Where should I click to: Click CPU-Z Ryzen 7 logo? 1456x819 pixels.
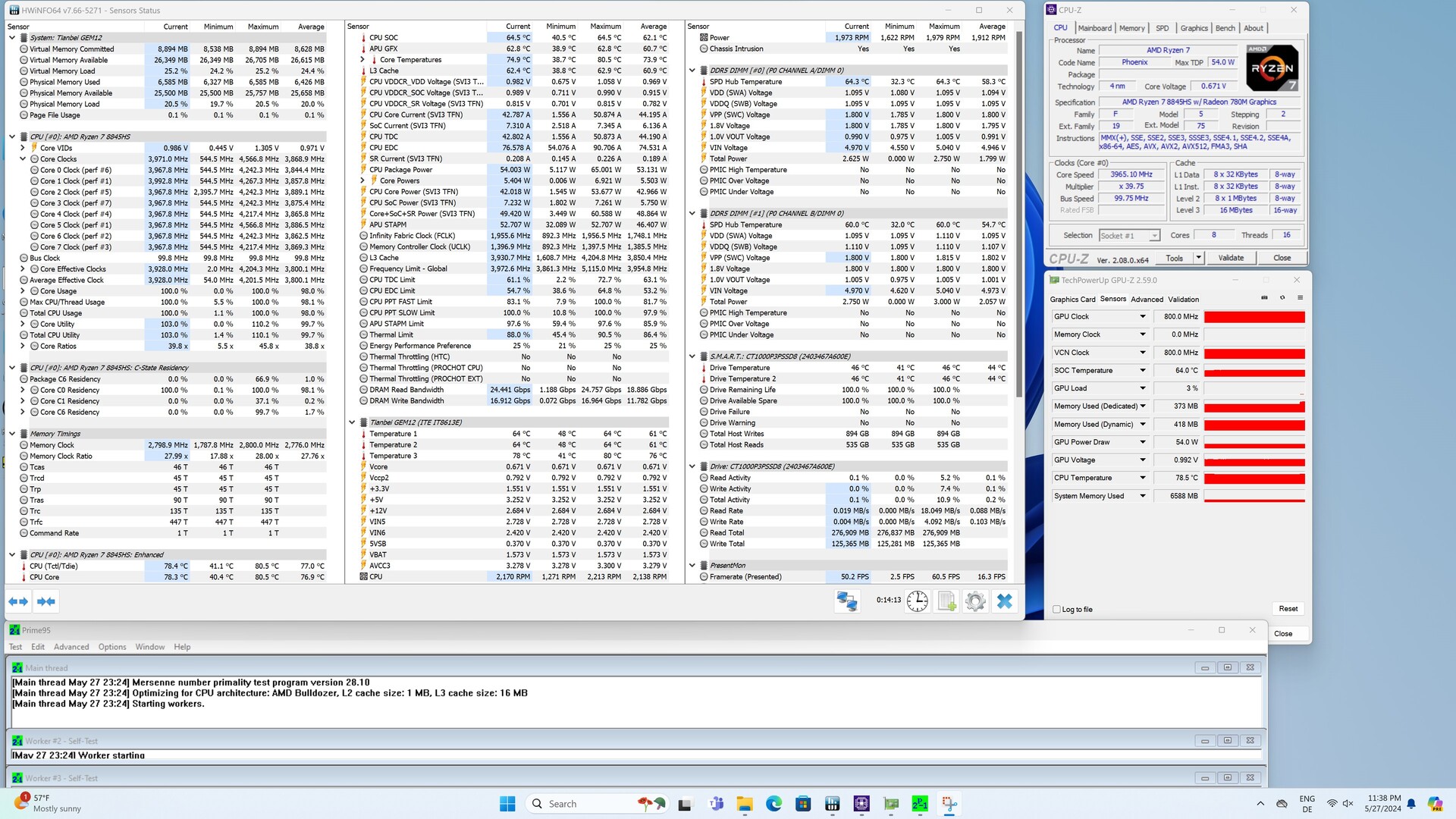pyautogui.click(x=1272, y=68)
